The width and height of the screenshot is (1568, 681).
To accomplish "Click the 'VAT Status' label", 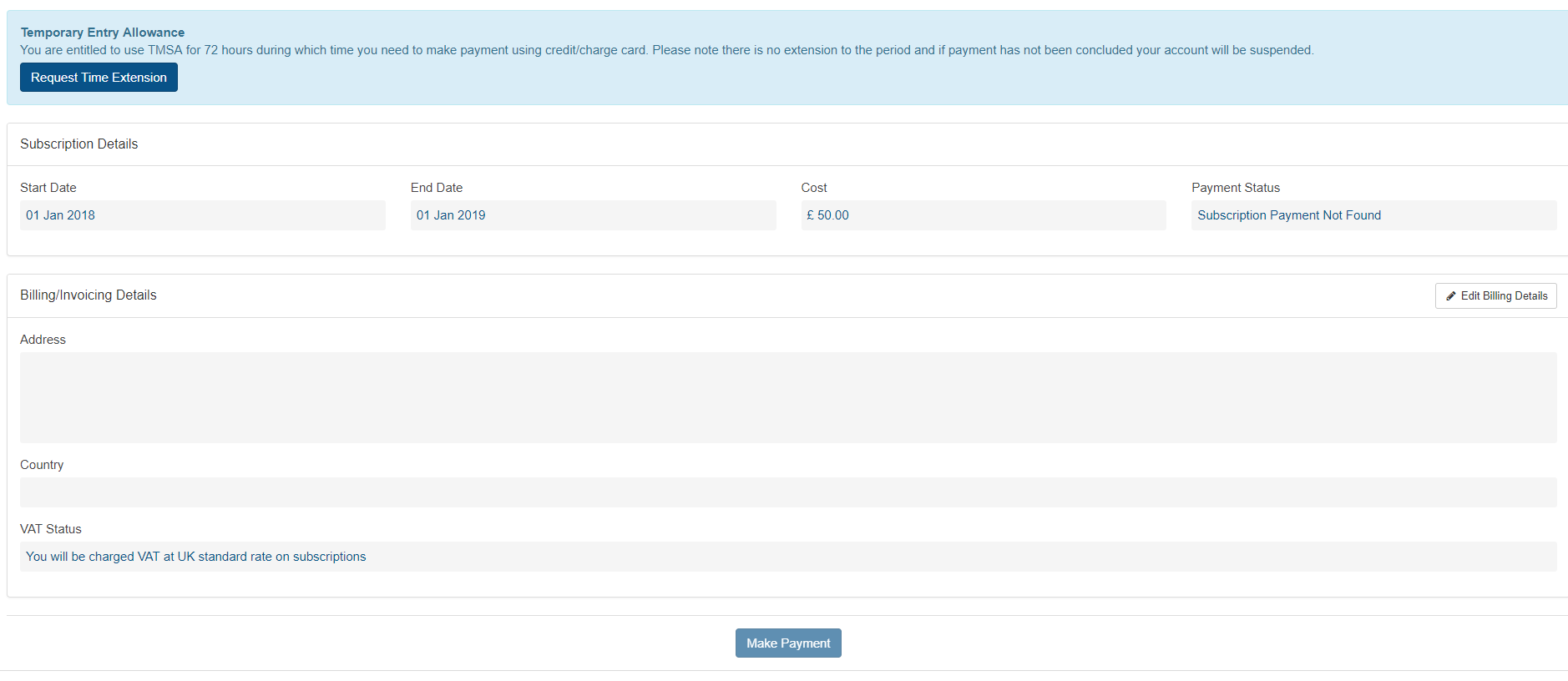I will (51, 529).
